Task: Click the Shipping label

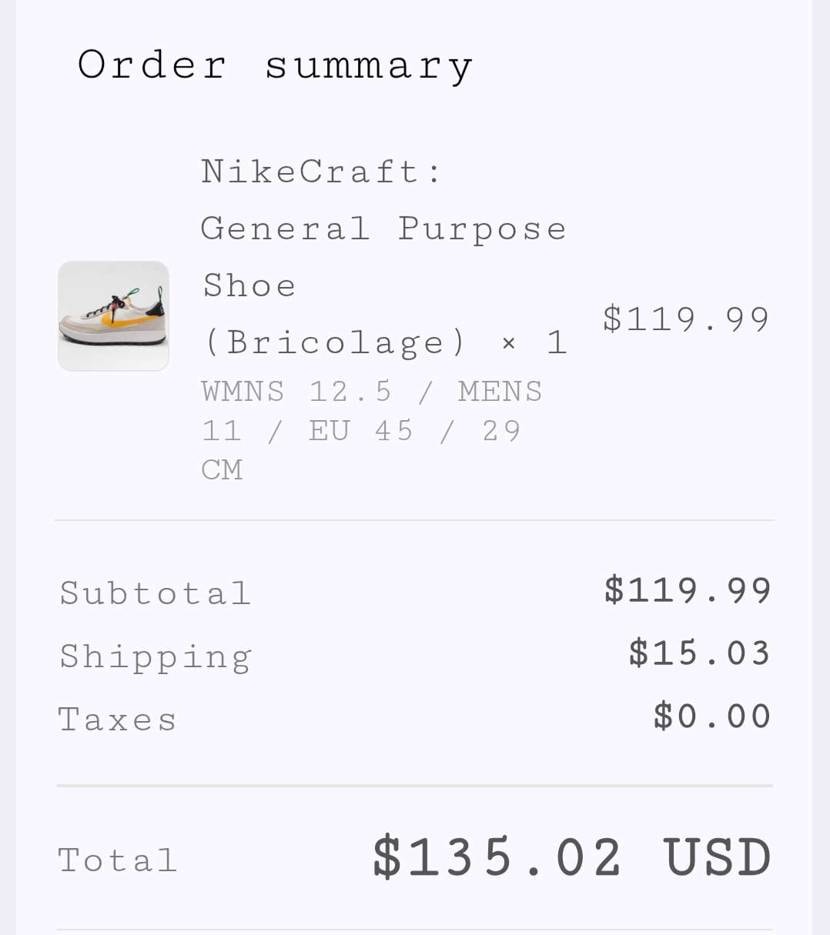Action: tap(155, 656)
